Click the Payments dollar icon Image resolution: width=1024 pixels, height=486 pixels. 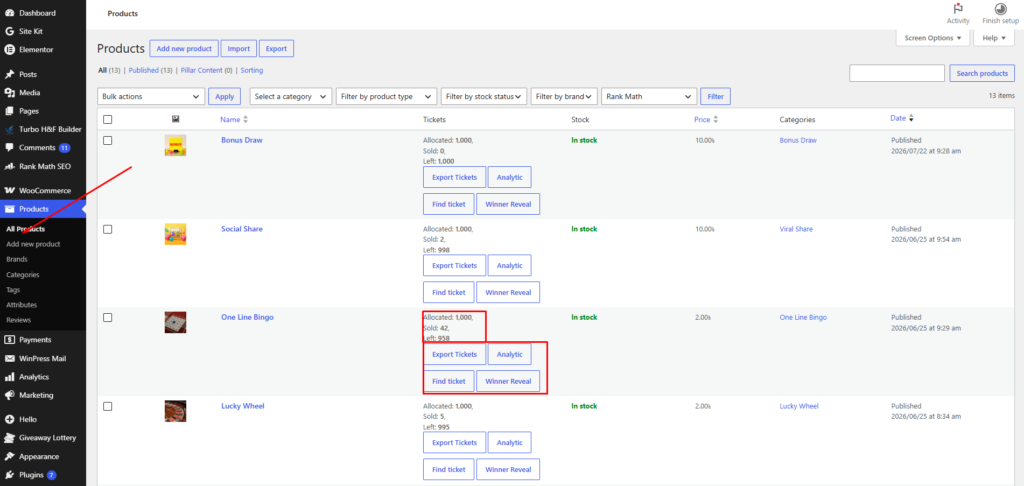click(10, 340)
